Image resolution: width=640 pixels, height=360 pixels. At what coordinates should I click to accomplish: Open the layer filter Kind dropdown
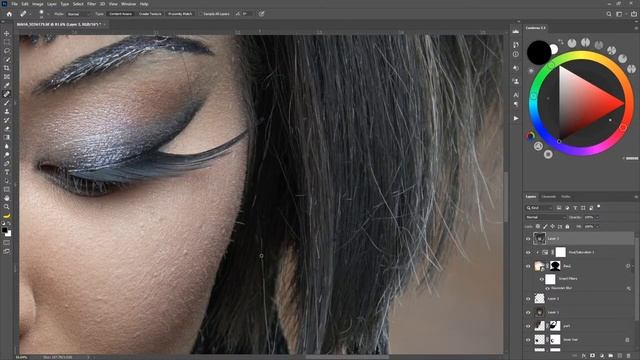point(539,208)
